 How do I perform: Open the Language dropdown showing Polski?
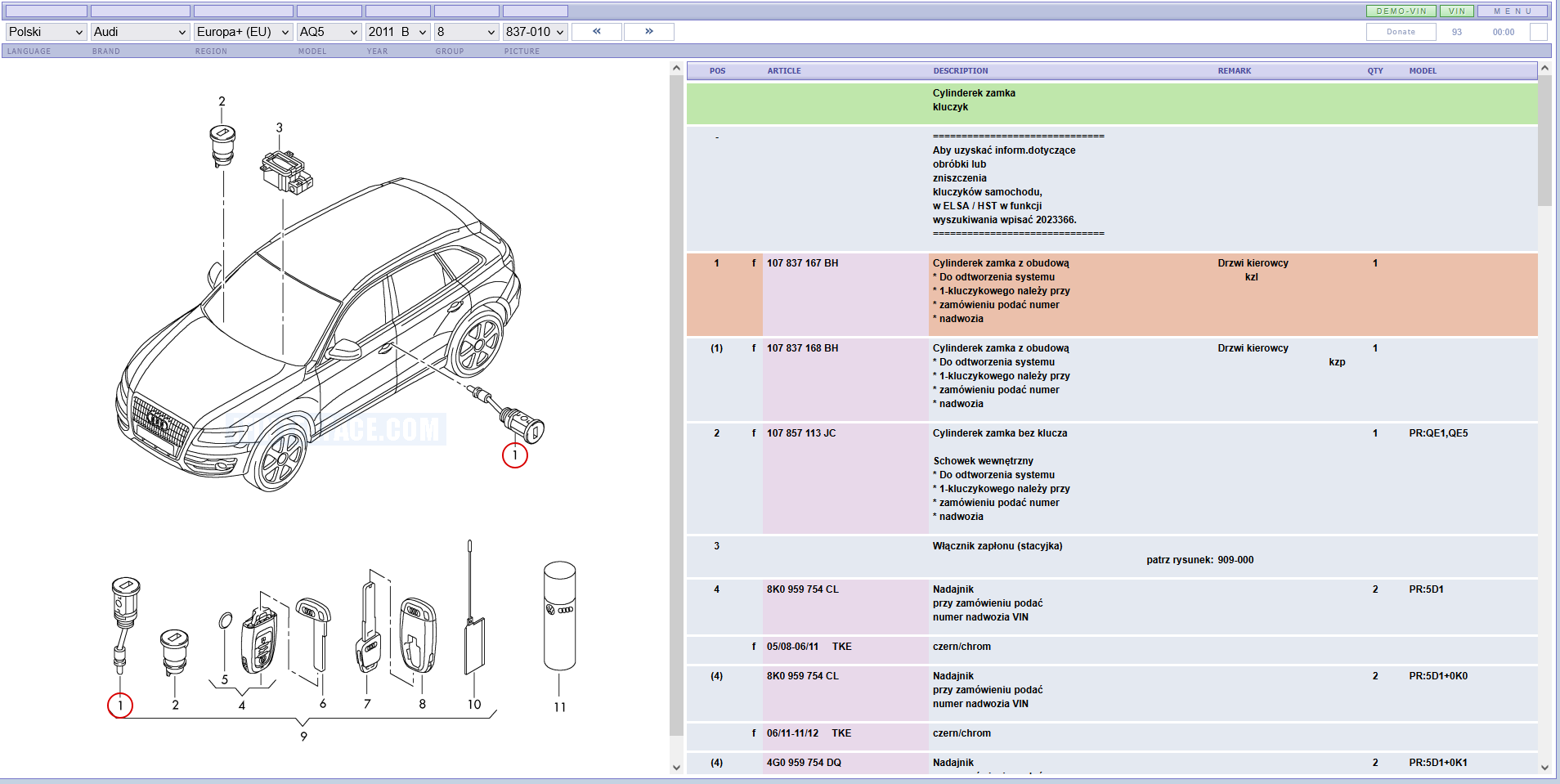(x=46, y=32)
